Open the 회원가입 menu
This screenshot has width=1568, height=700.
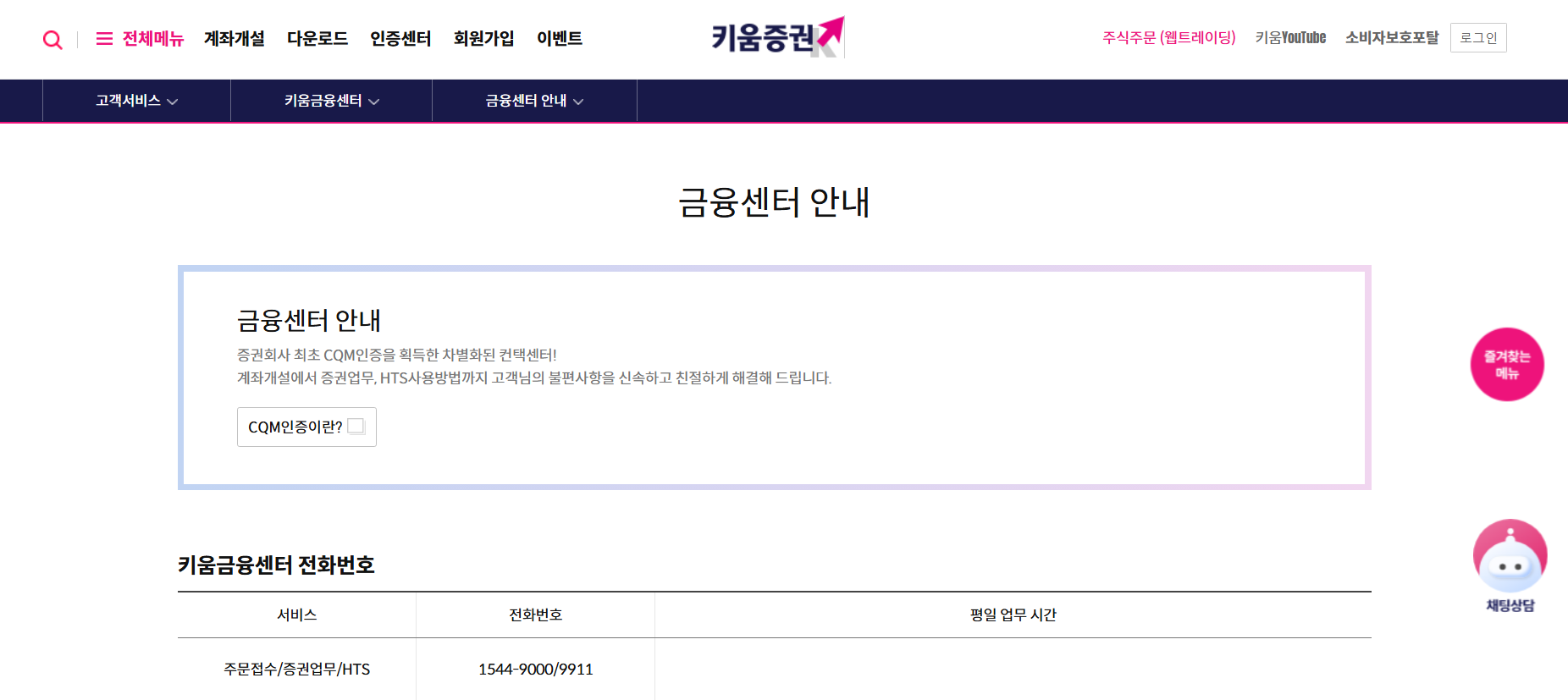pos(483,39)
